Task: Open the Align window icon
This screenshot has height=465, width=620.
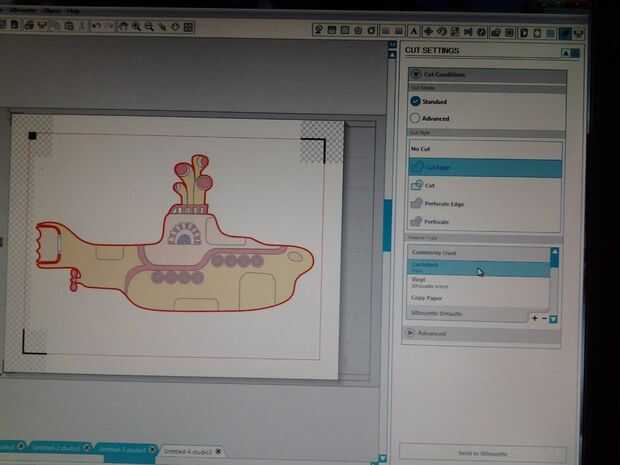Action: point(468,32)
